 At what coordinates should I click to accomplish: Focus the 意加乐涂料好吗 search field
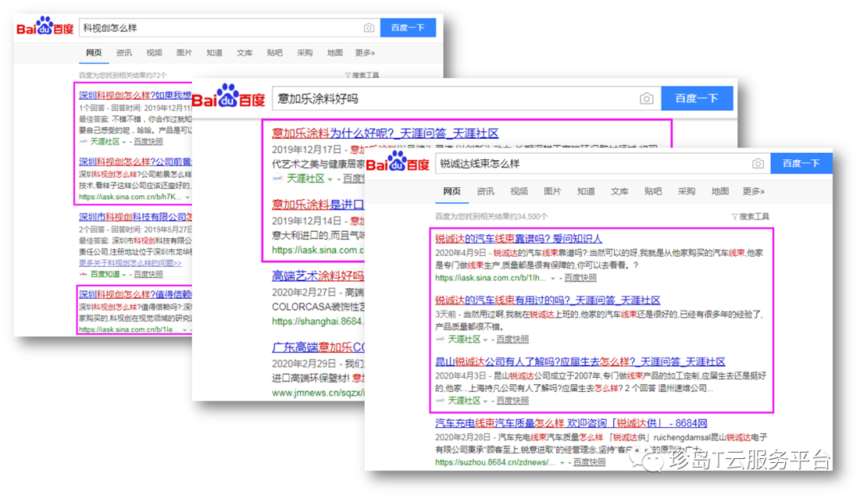[x=466, y=99]
